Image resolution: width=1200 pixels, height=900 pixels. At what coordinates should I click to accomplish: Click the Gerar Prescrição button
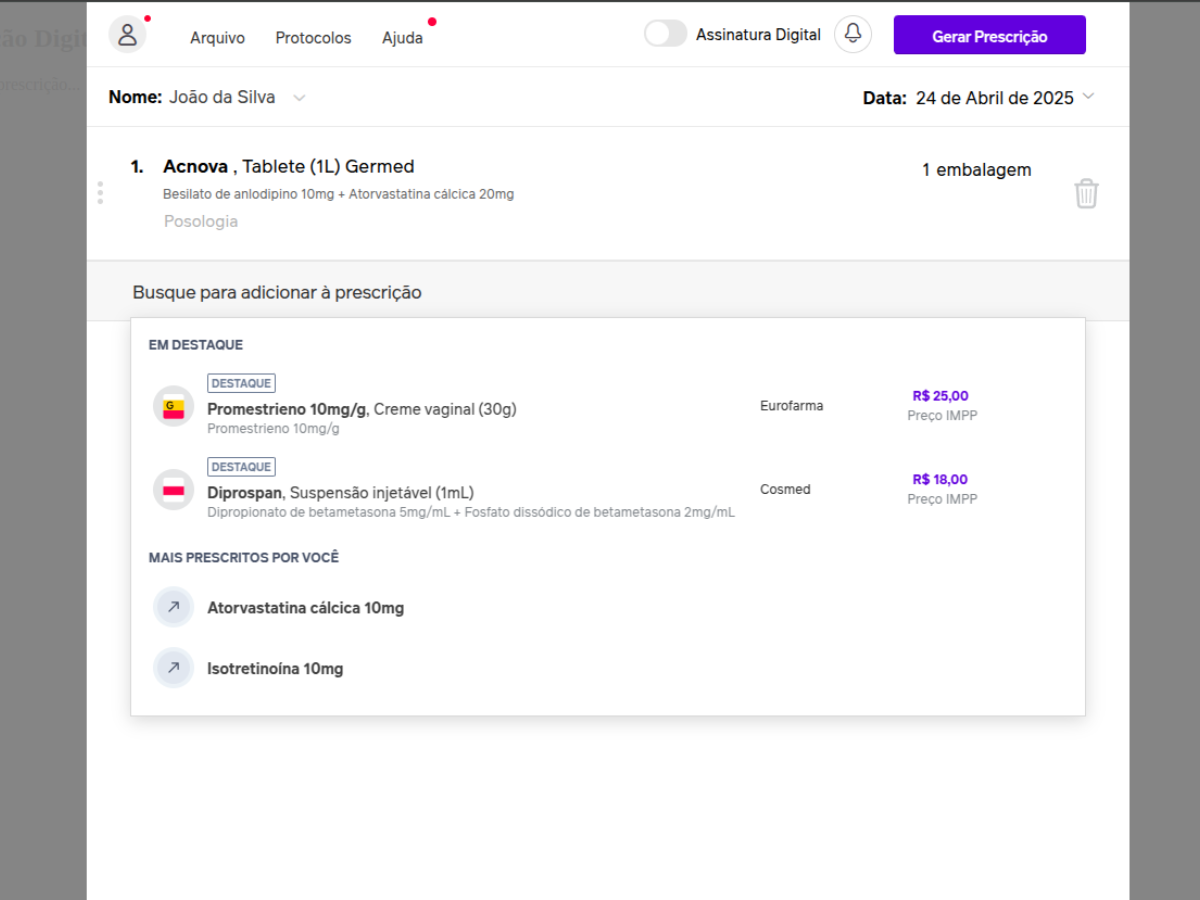coord(989,36)
